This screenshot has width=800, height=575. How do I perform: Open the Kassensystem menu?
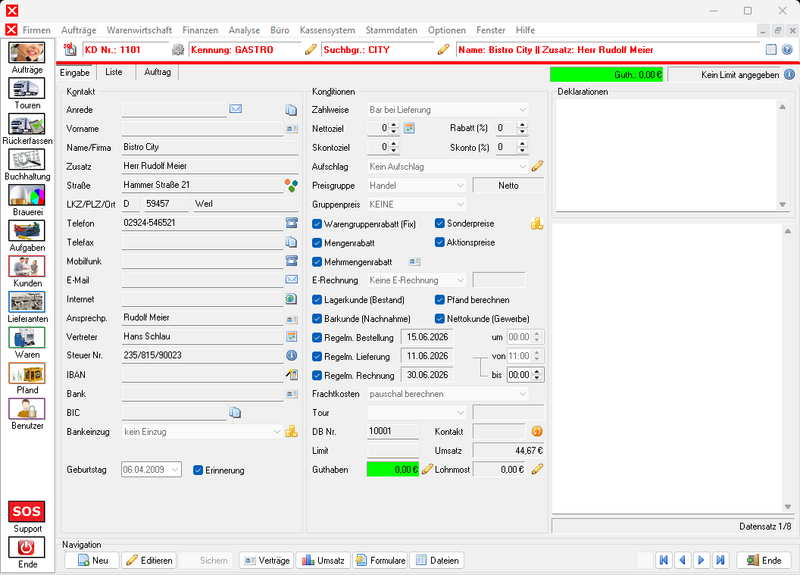(327, 30)
